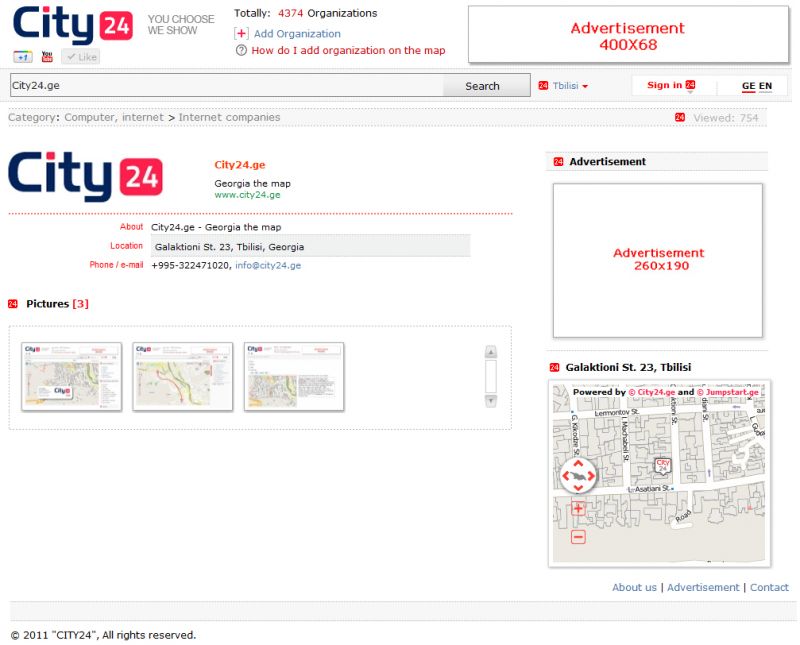Click the question mark help icon
800x645 pixels.
241,50
